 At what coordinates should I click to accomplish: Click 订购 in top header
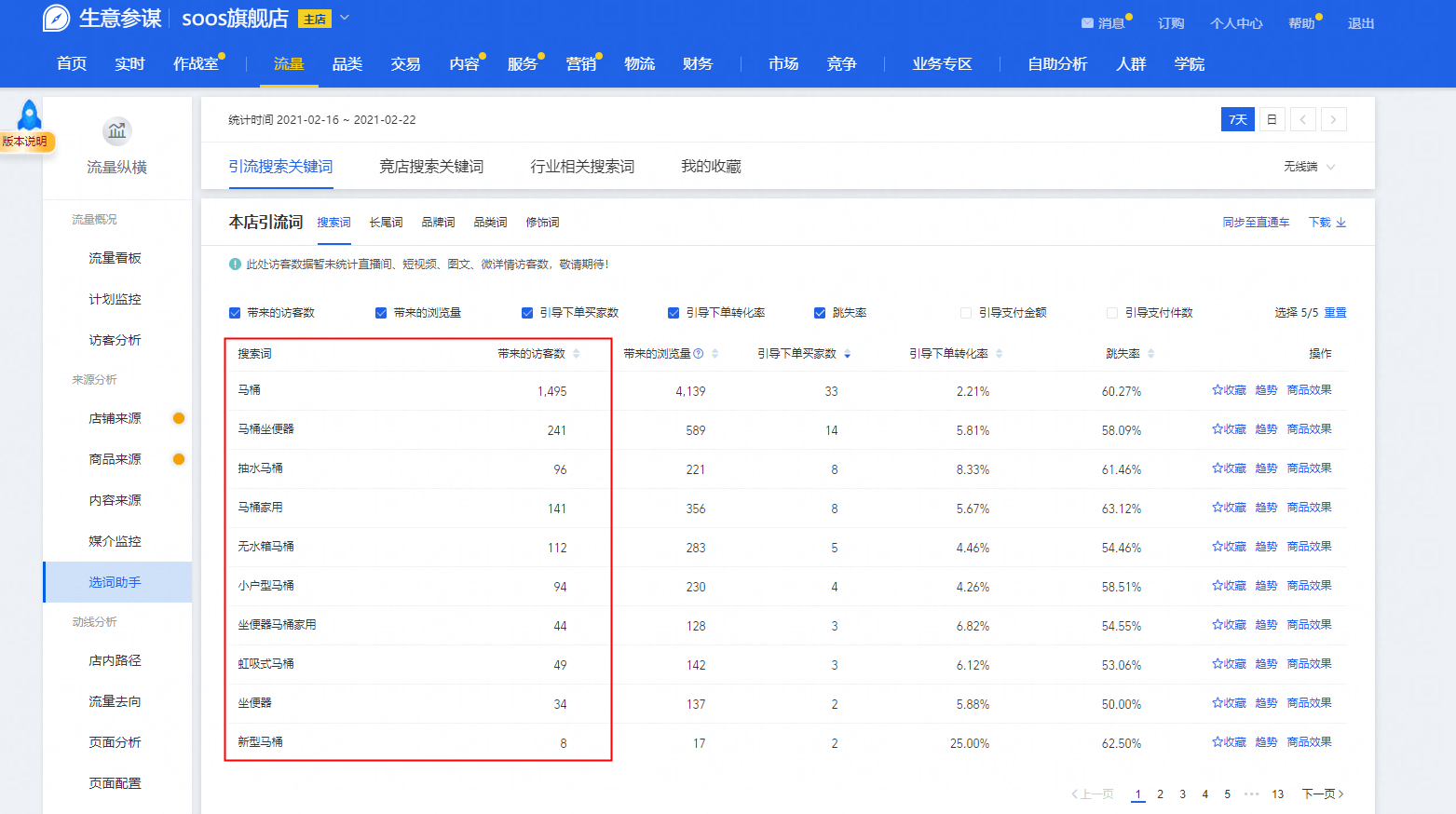click(1171, 23)
